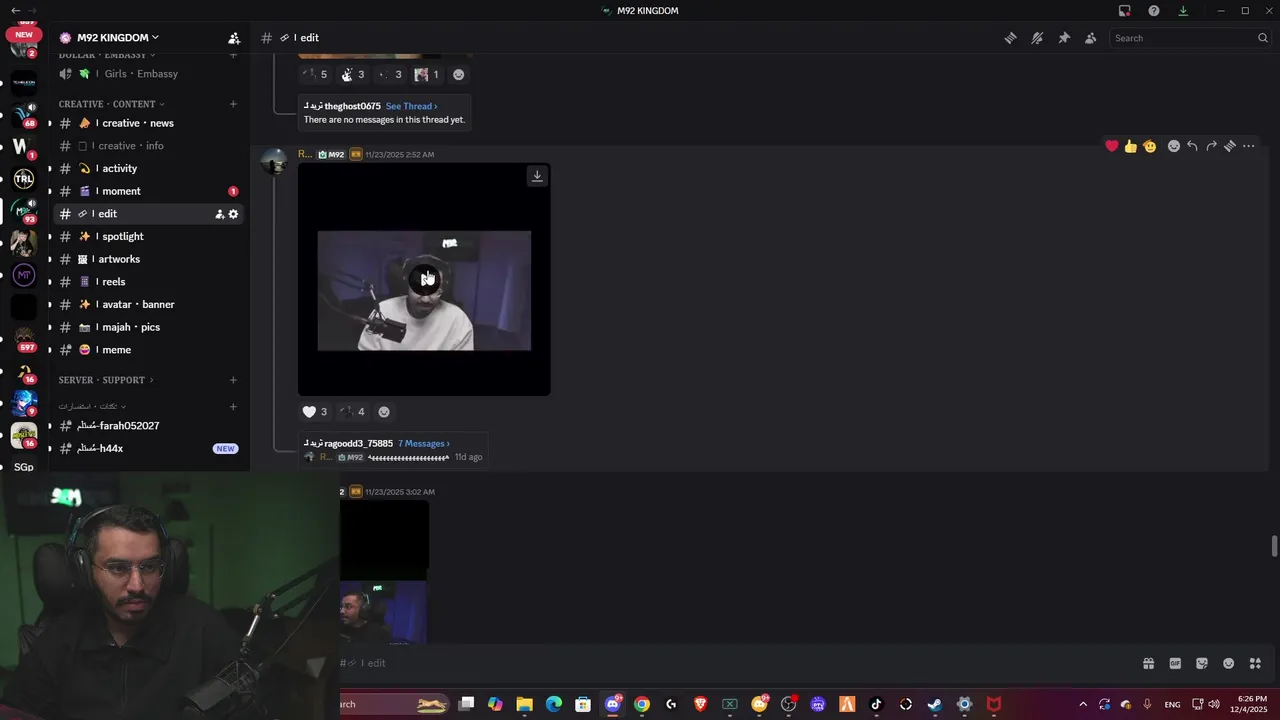1280x720 pixels.
Task: Open h44x ticket channel
Action: tap(148, 448)
